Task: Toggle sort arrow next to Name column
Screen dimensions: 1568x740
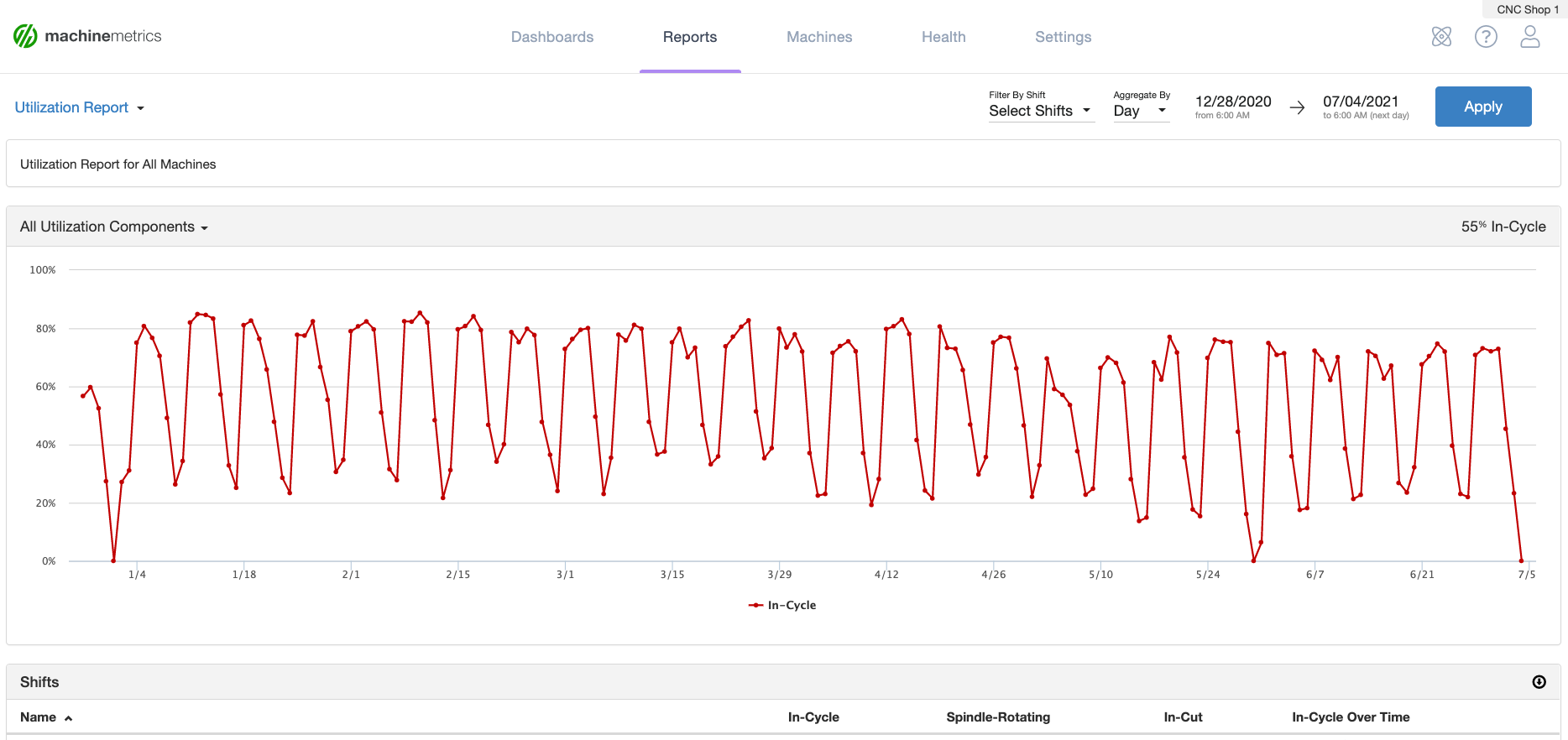Action: (69, 718)
